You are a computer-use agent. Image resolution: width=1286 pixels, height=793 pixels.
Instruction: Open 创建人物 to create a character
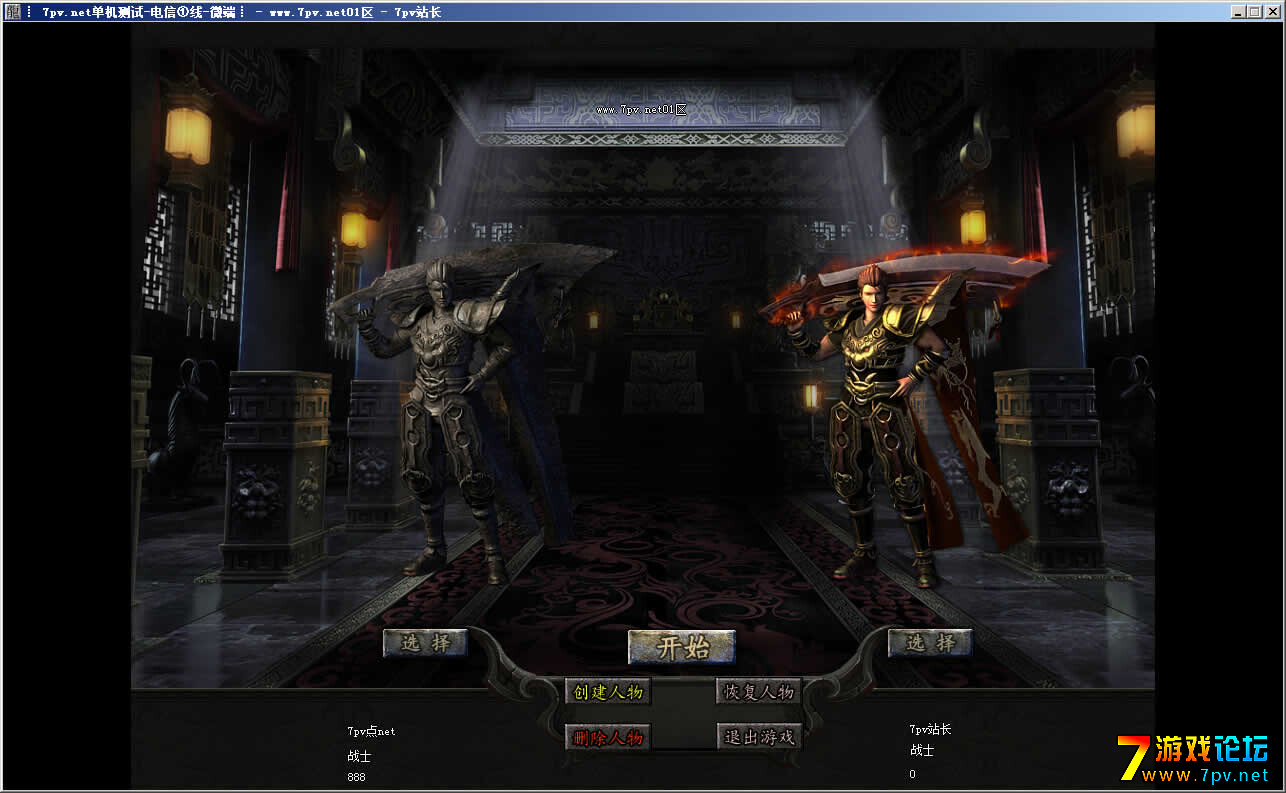click(x=608, y=692)
